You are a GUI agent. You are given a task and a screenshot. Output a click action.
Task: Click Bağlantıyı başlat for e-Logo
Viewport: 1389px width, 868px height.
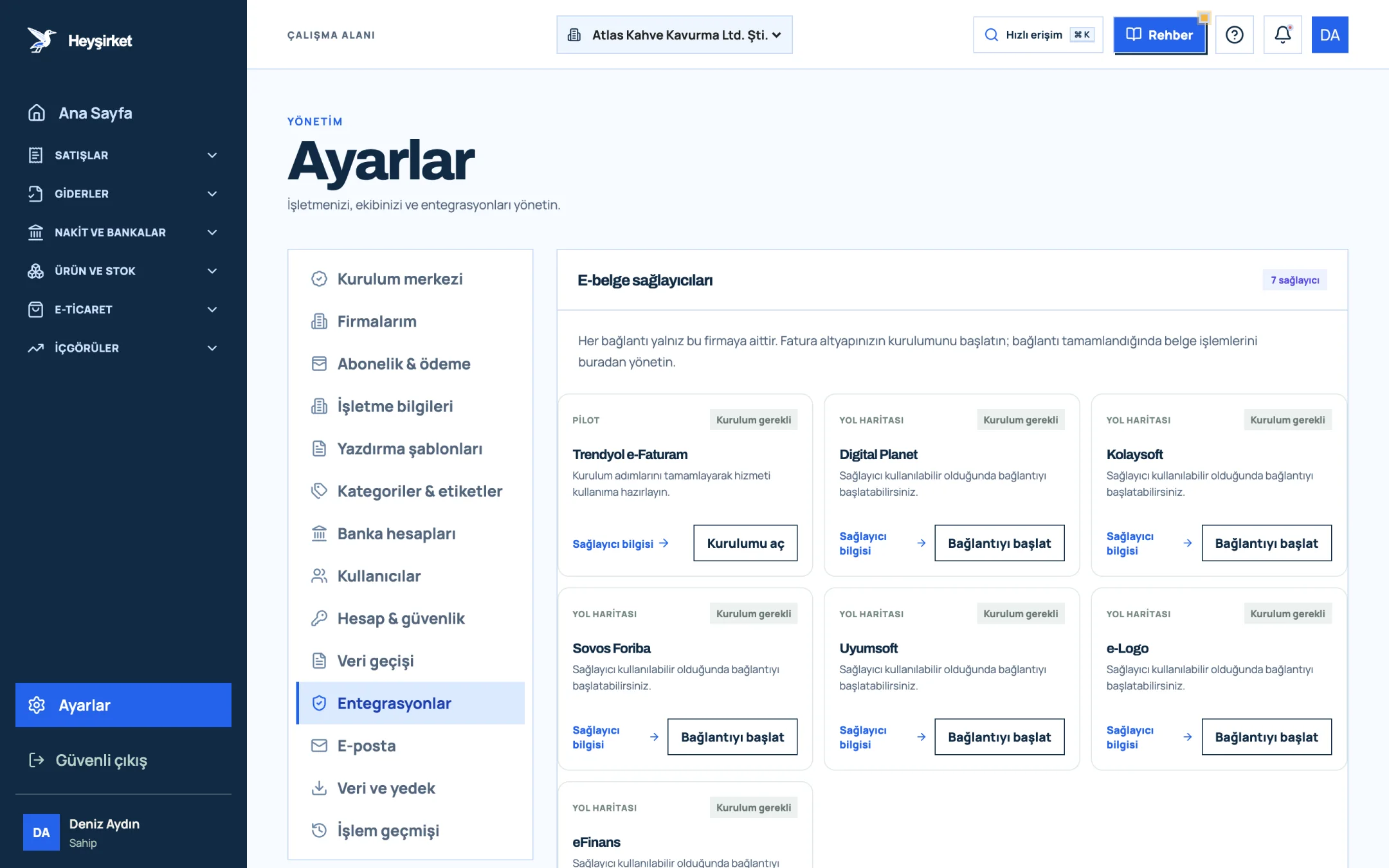coord(1266,737)
